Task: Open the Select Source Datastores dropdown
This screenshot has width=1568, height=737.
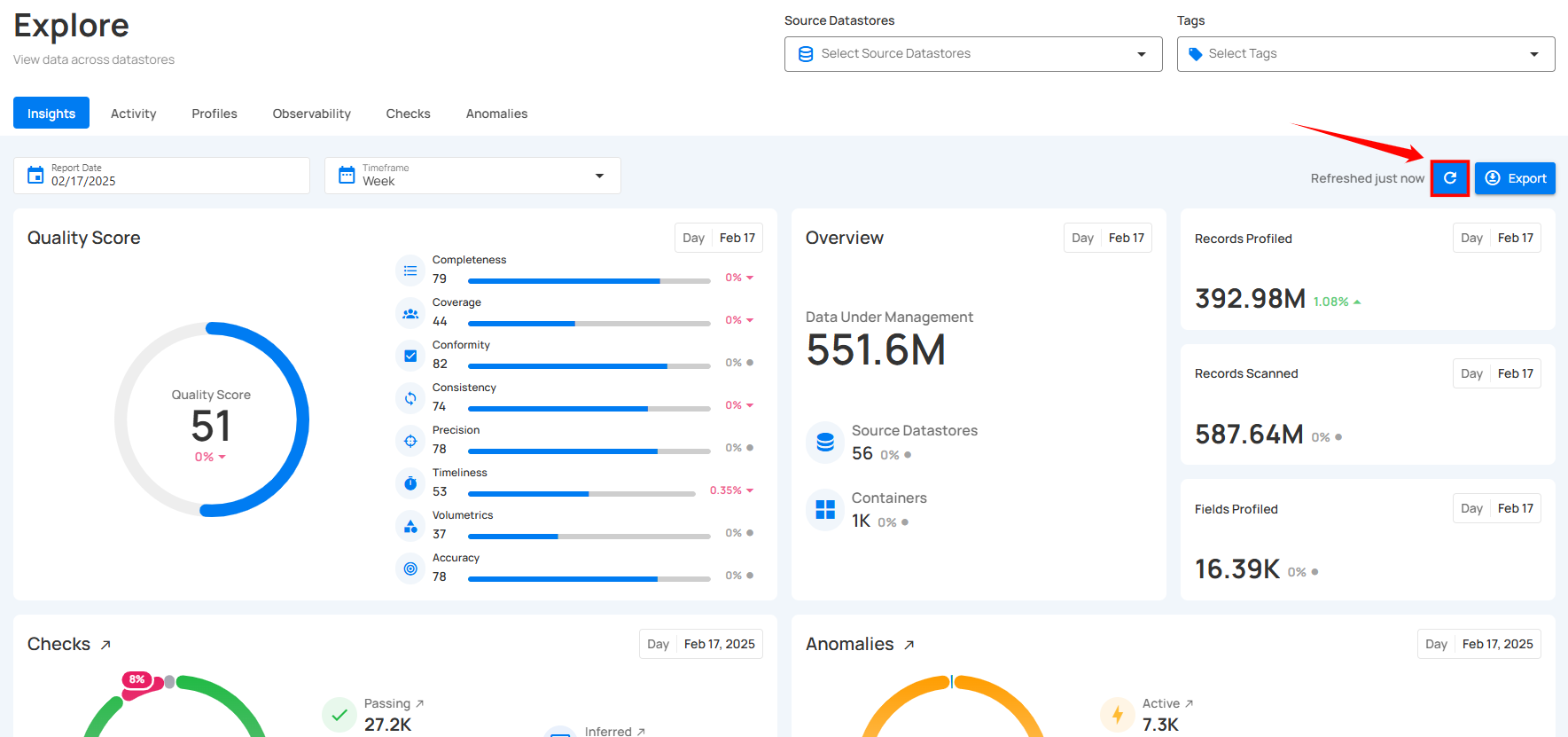Action: (973, 54)
